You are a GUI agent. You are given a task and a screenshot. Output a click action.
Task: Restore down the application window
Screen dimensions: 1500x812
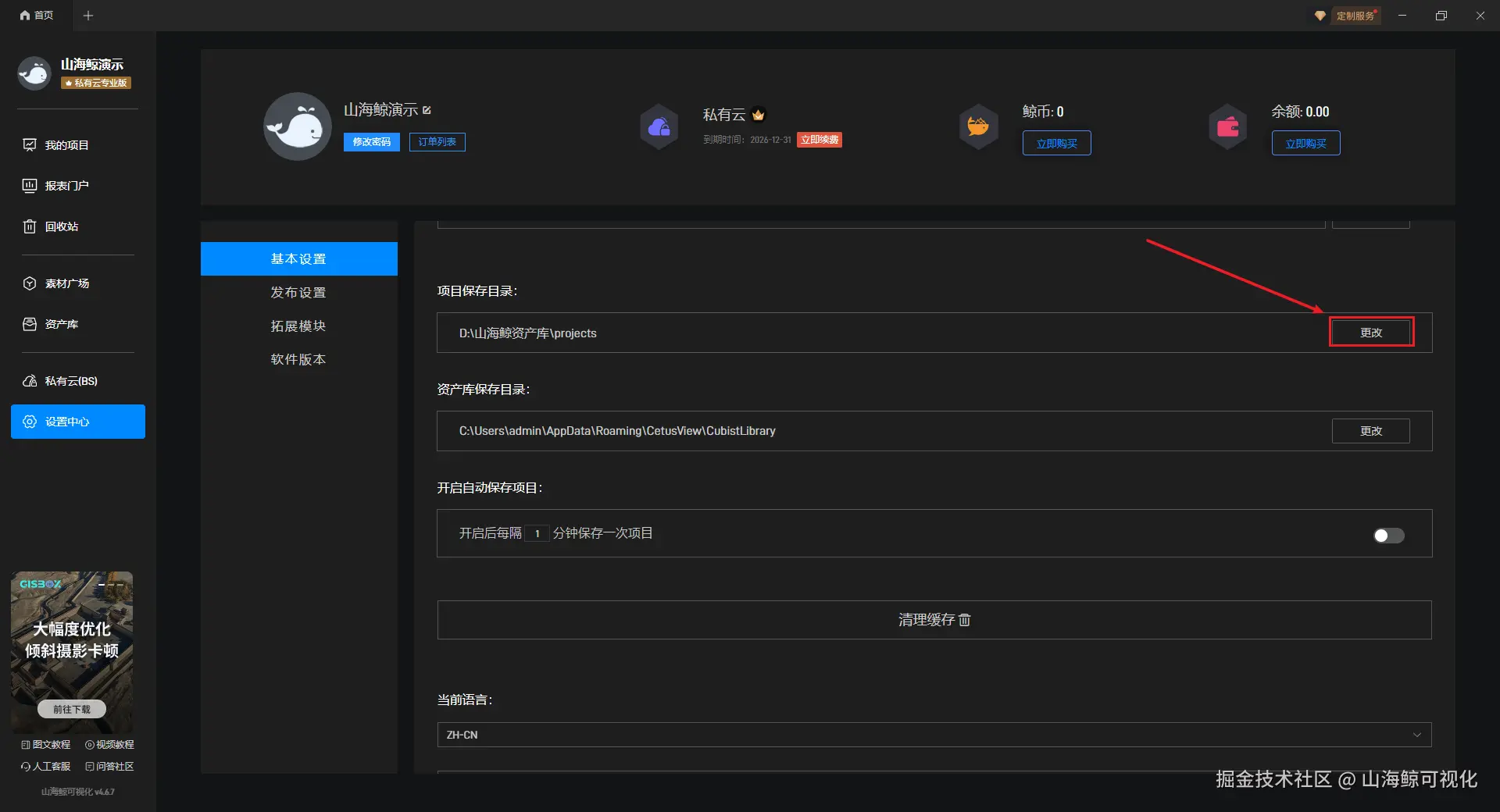[1441, 16]
